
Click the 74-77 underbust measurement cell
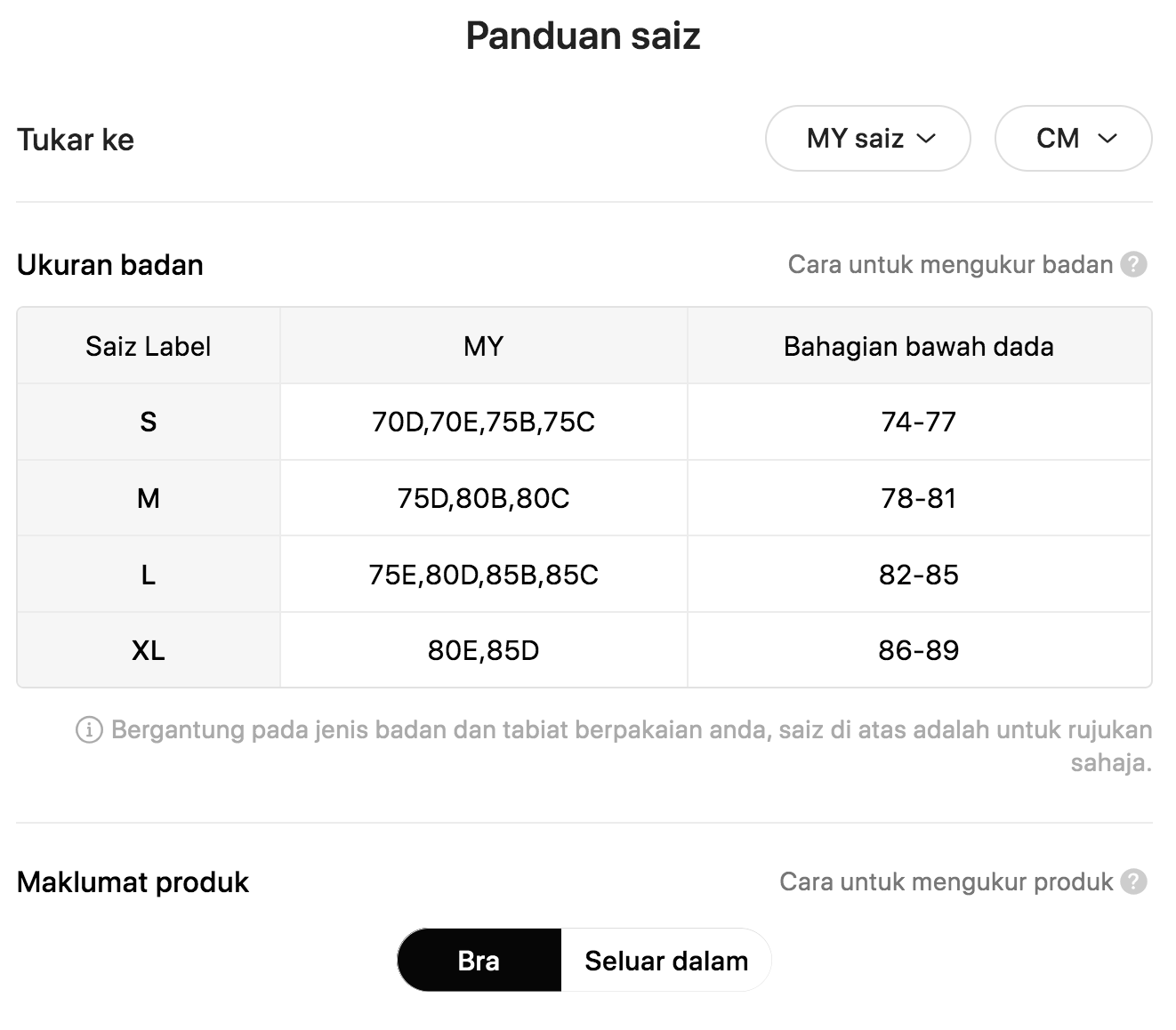click(919, 422)
